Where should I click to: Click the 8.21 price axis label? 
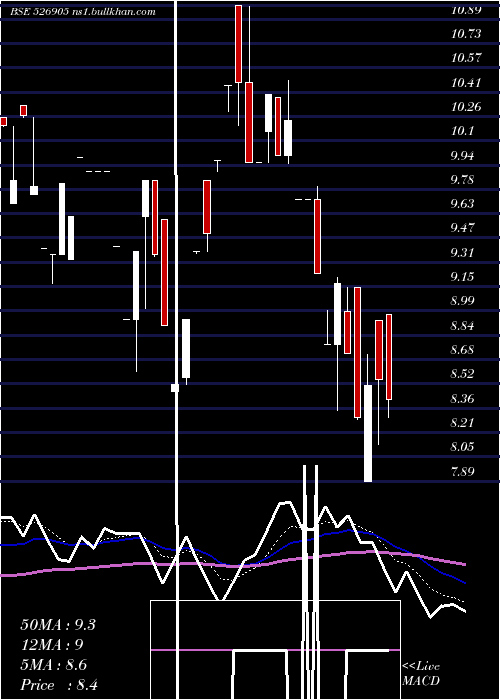[x=462, y=422]
